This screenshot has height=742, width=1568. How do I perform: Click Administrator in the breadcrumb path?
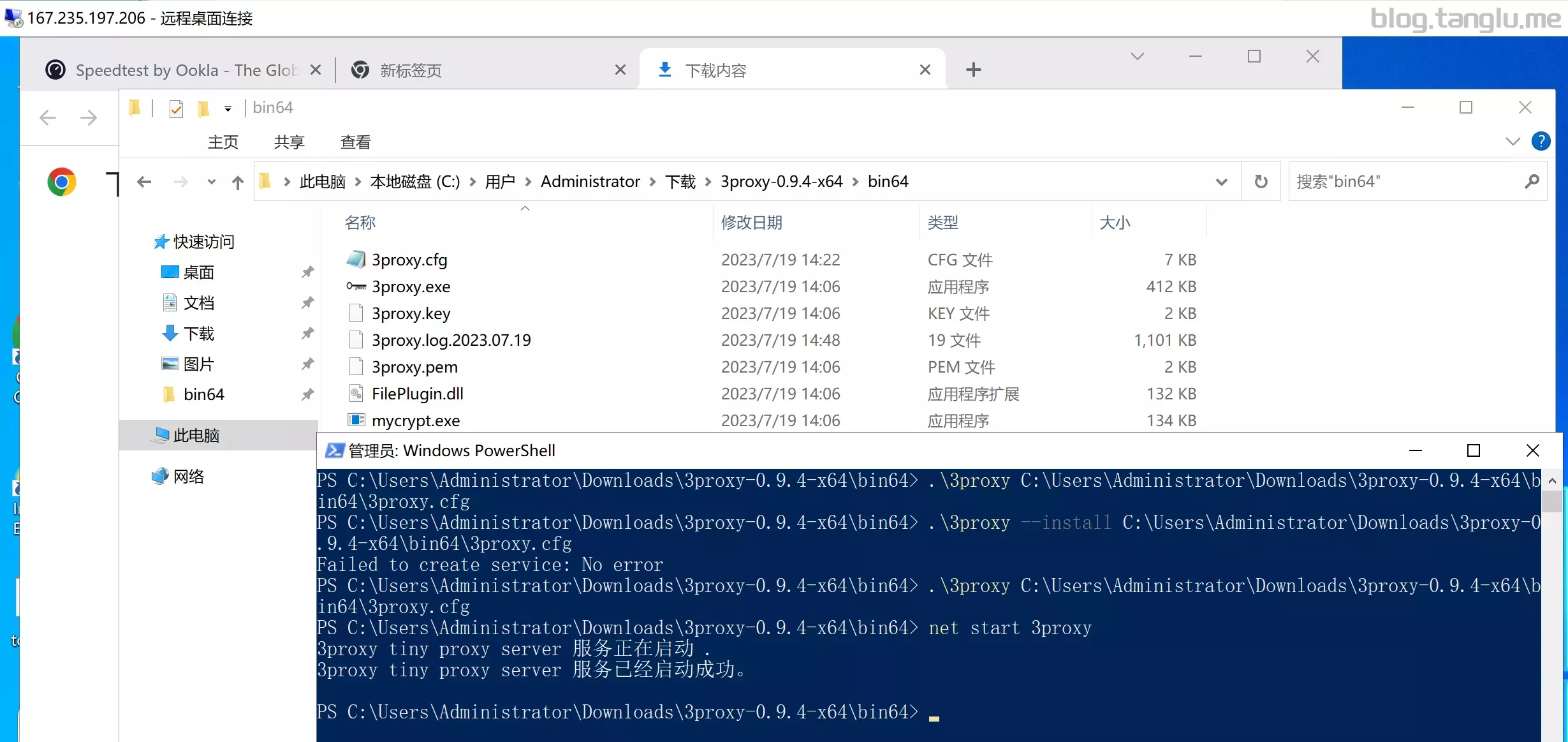(590, 182)
